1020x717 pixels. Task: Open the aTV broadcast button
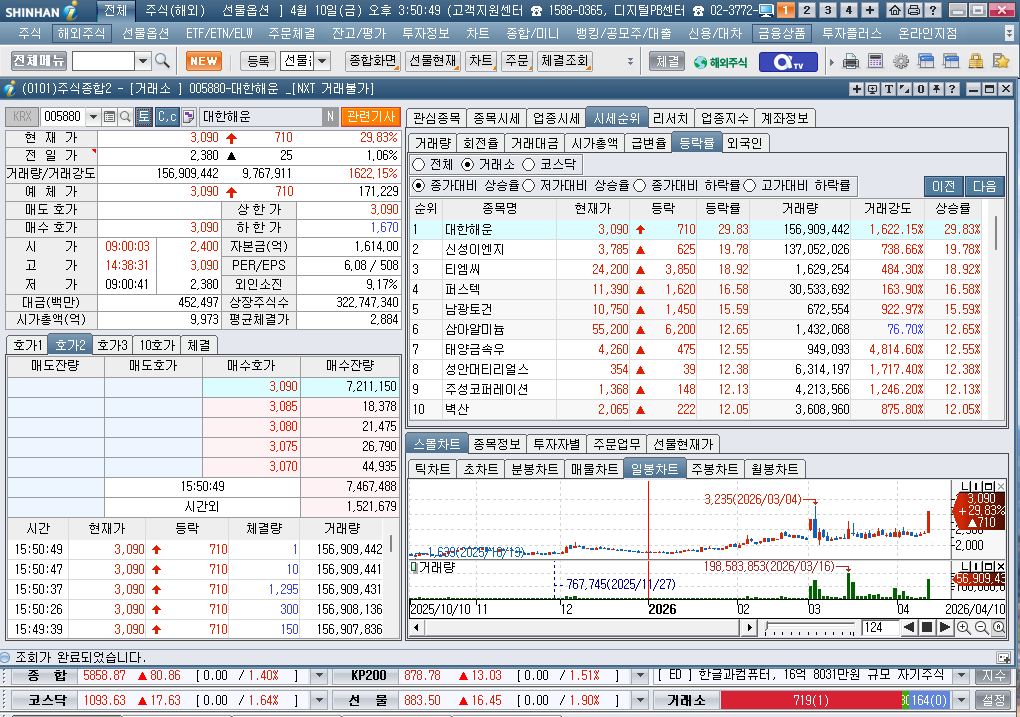[787, 62]
